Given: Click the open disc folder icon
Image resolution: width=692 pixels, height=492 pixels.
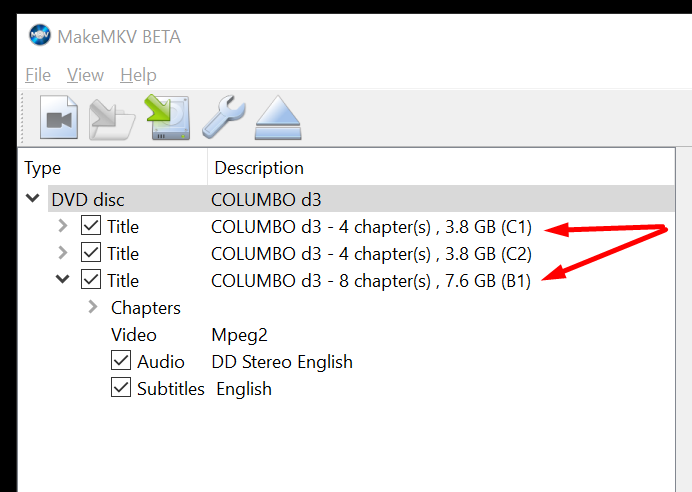Looking at the screenshot, I should coord(112,119).
